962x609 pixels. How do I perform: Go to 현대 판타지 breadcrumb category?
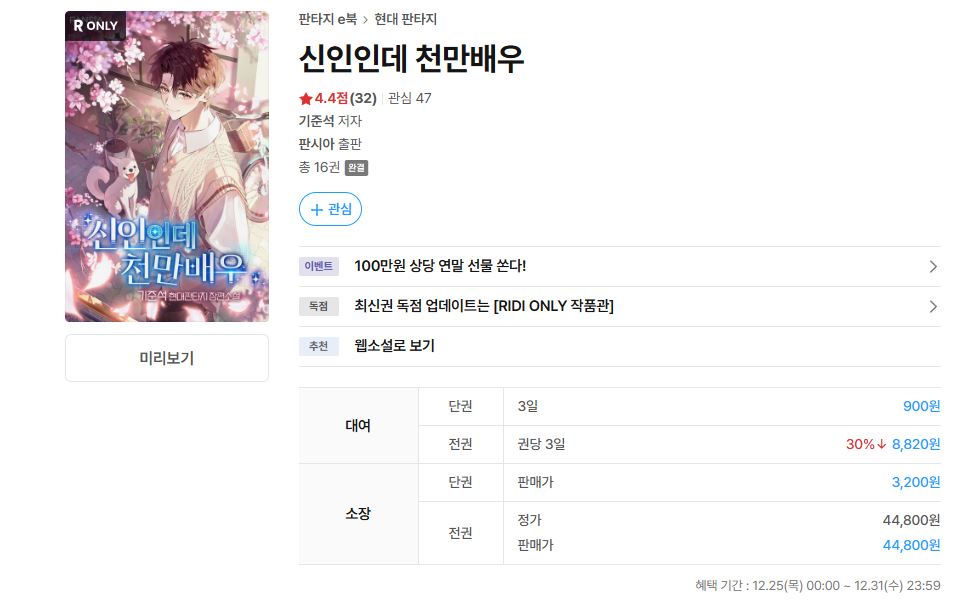406,19
